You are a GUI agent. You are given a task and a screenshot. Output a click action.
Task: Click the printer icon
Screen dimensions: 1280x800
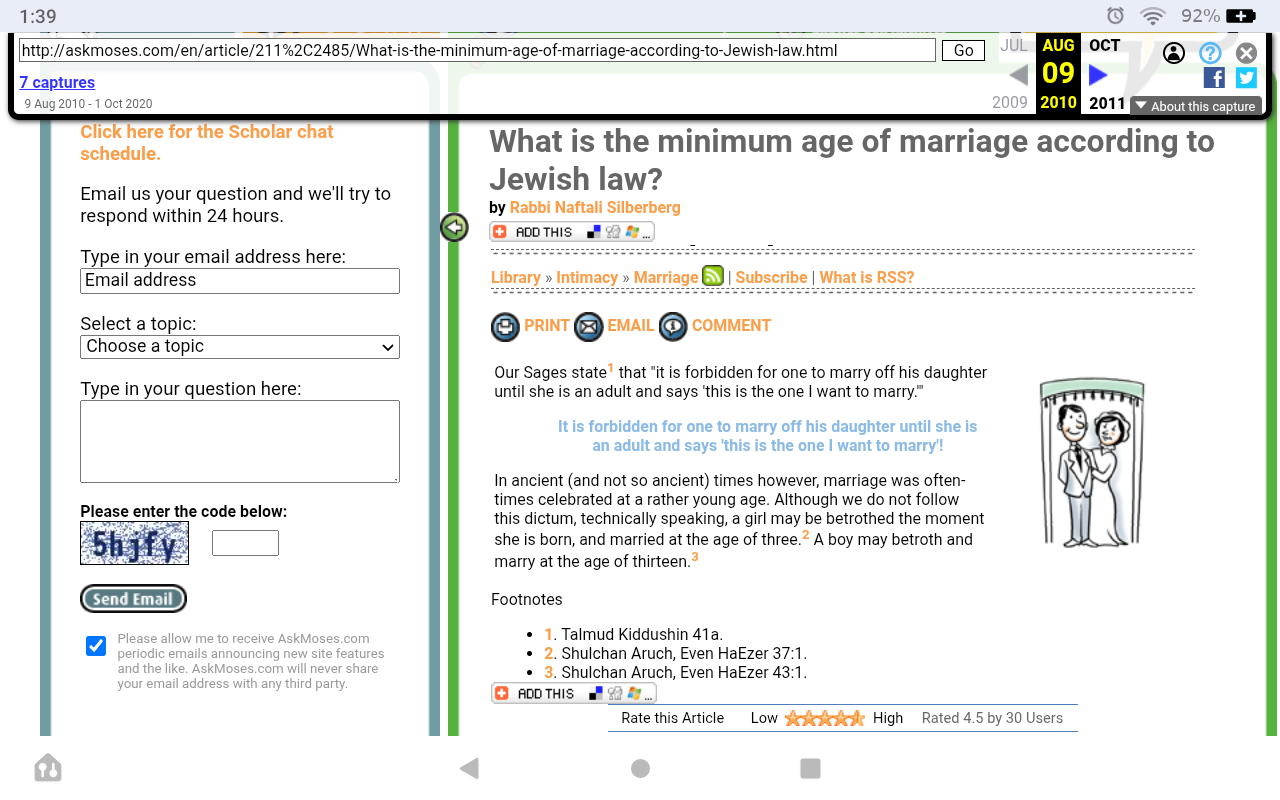coord(505,327)
